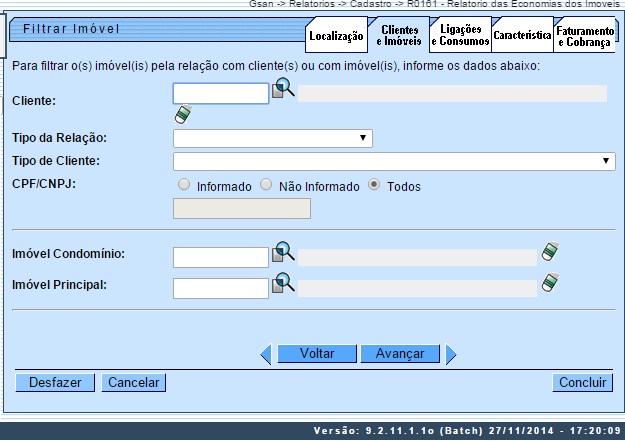The image size is (625, 441).
Task: Focus the Cliente code input field
Action: pos(220,94)
